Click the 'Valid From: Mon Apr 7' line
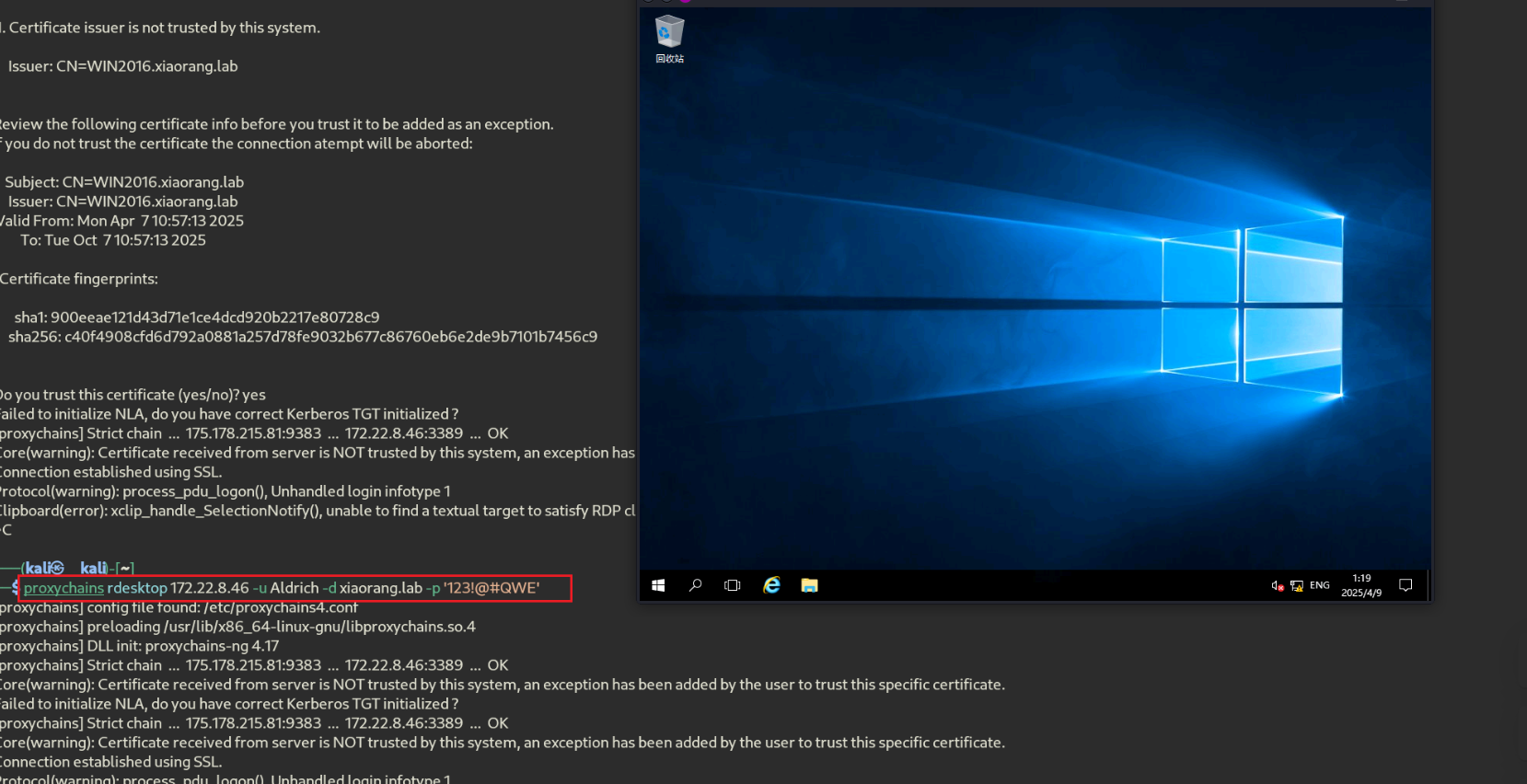The image size is (1527, 784). (121, 221)
